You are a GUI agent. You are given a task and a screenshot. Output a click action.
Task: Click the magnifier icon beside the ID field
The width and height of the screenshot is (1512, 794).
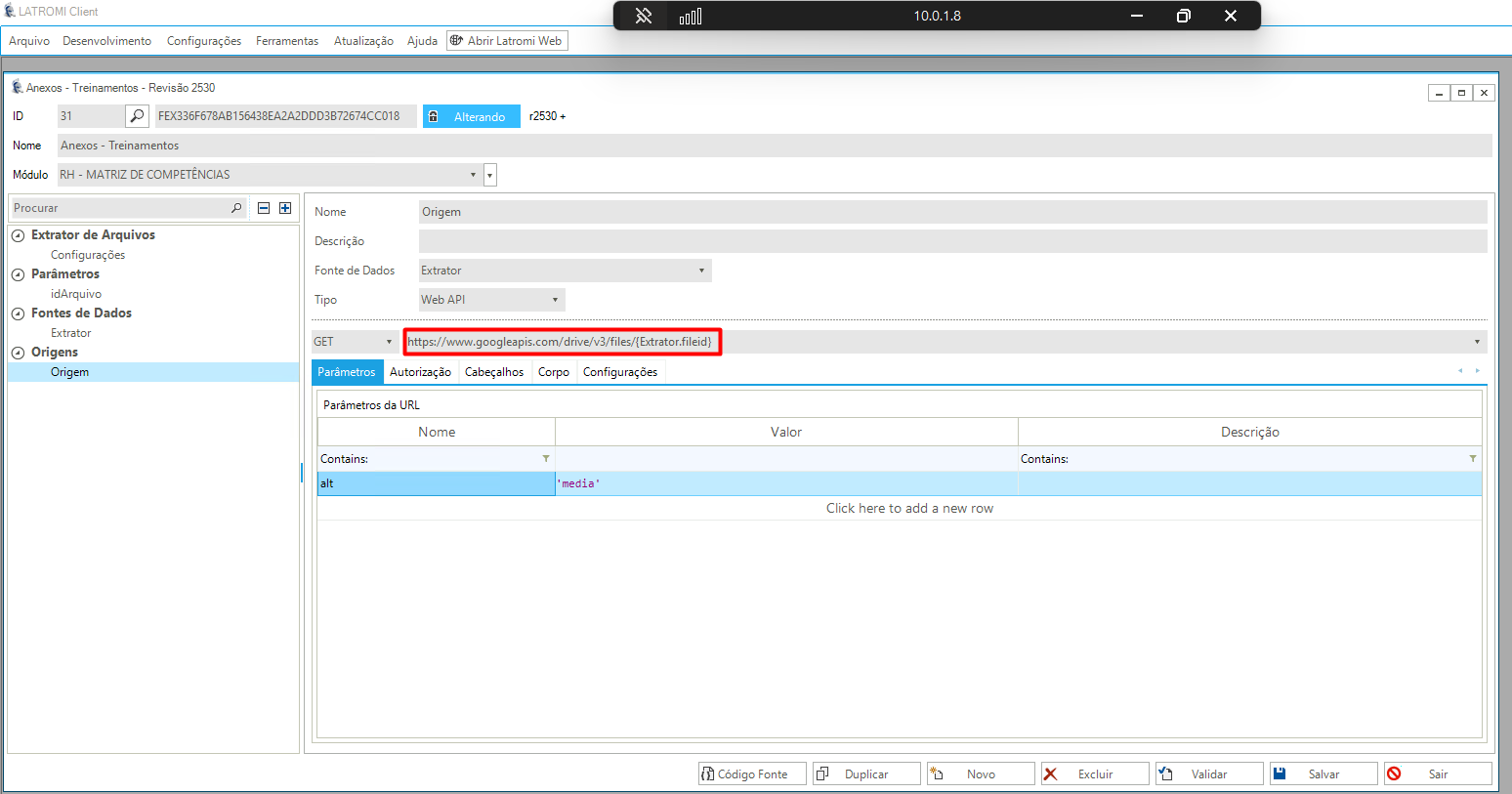[x=138, y=116]
